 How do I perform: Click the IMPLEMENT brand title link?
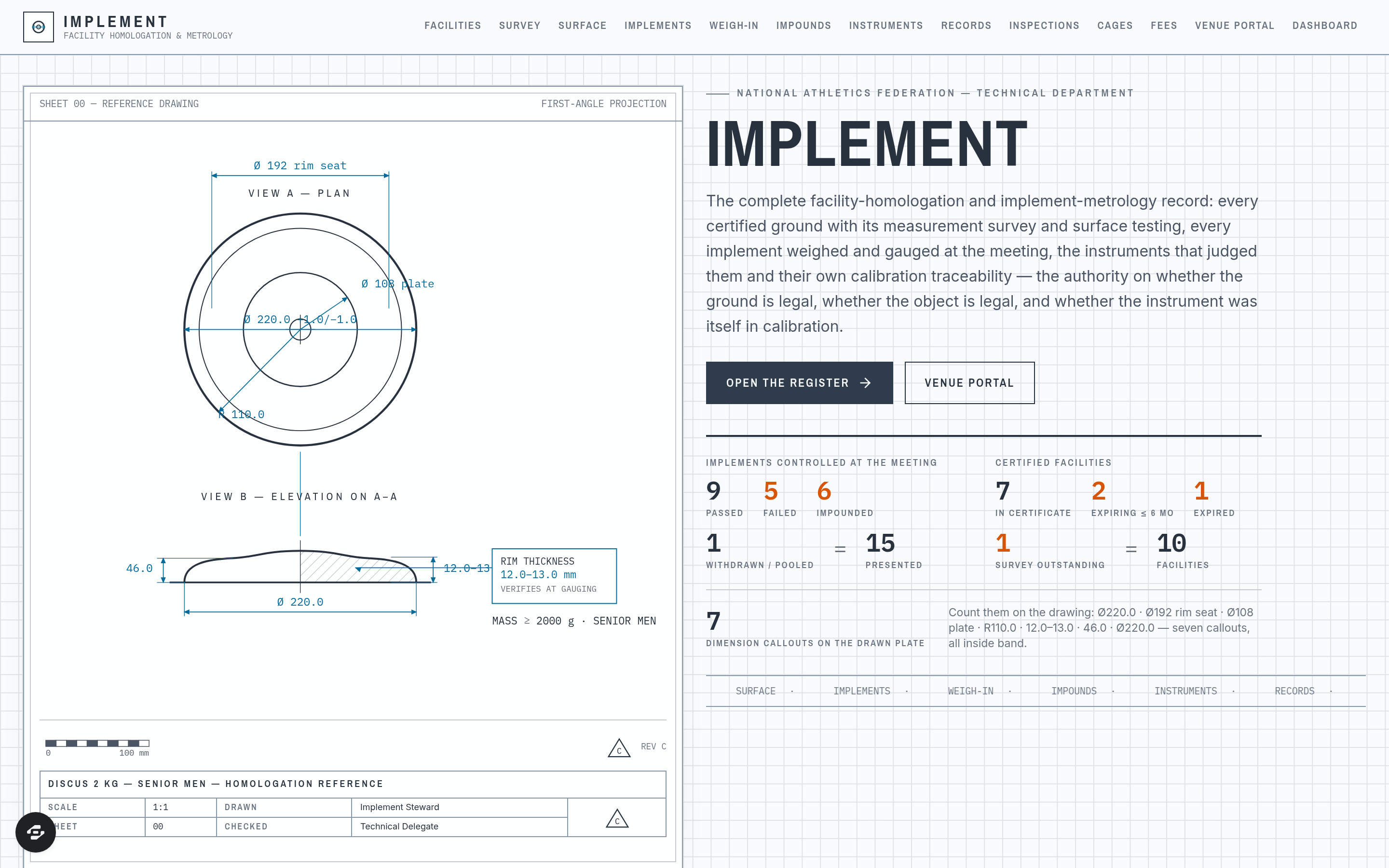pyautogui.click(x=115, y=22)
